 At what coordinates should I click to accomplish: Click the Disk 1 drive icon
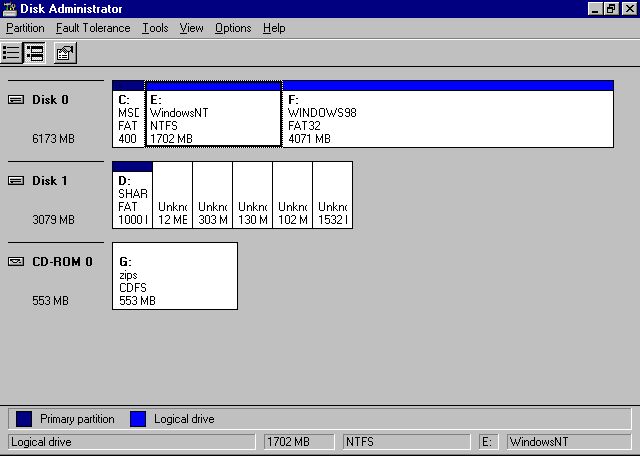16,181
